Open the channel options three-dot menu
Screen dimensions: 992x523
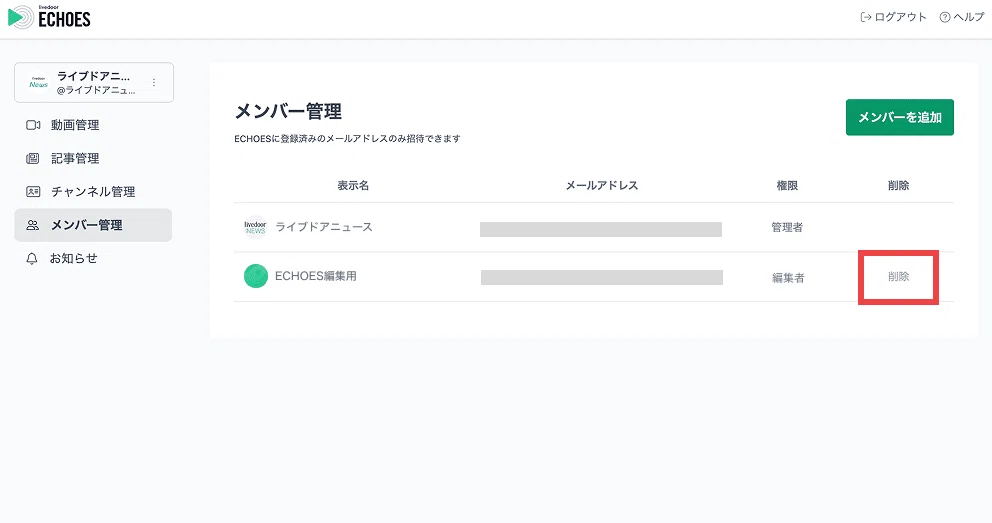[154, 83]
